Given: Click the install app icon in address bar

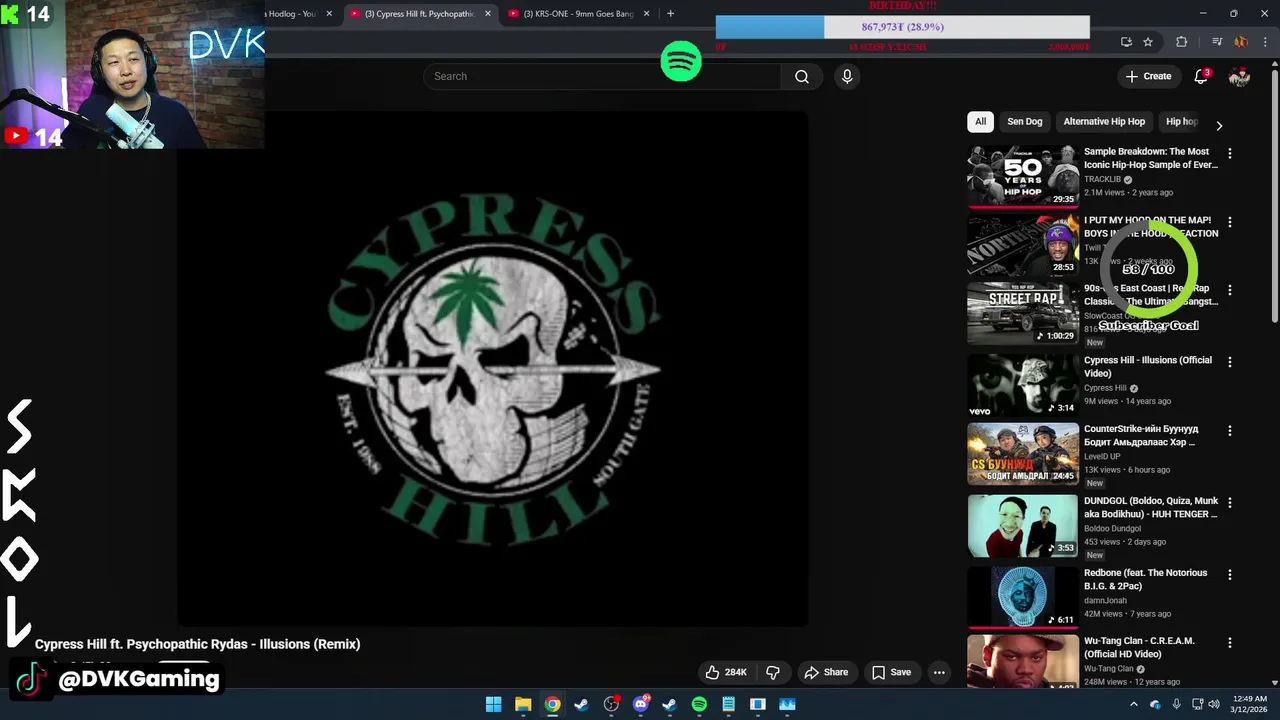Looking at the screenshot, I should [1126, 42].
